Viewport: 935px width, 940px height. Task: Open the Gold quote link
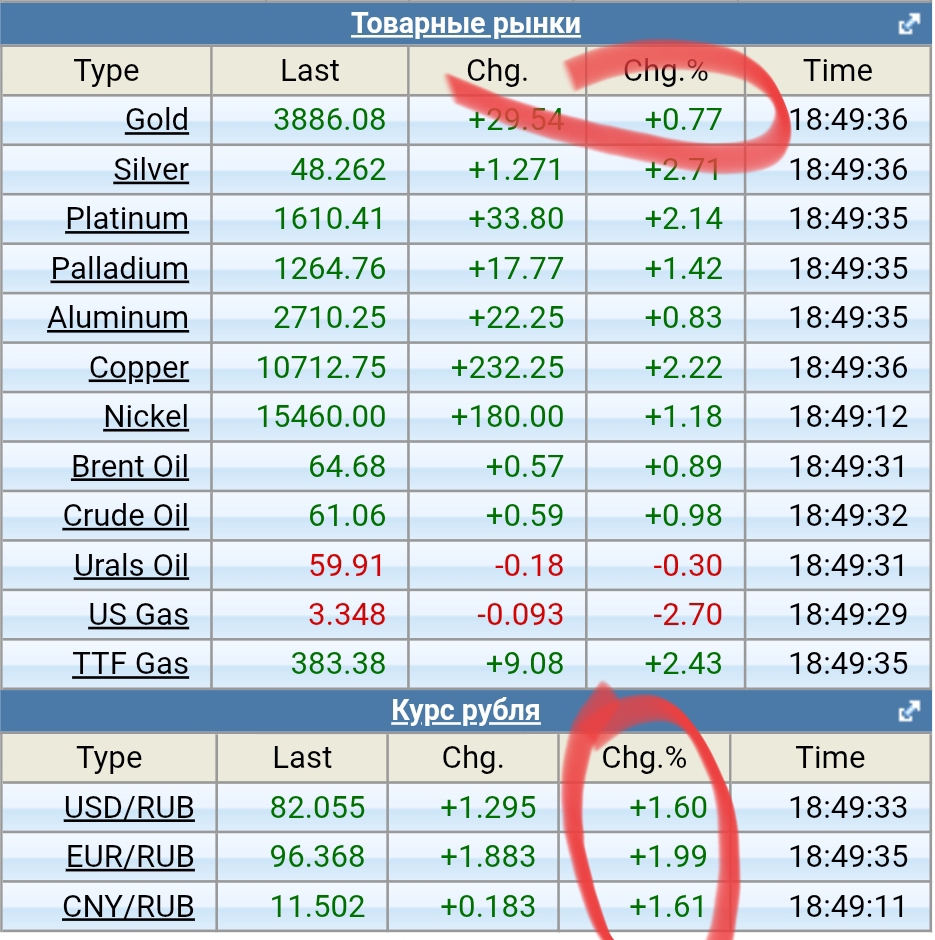point(156,120)
